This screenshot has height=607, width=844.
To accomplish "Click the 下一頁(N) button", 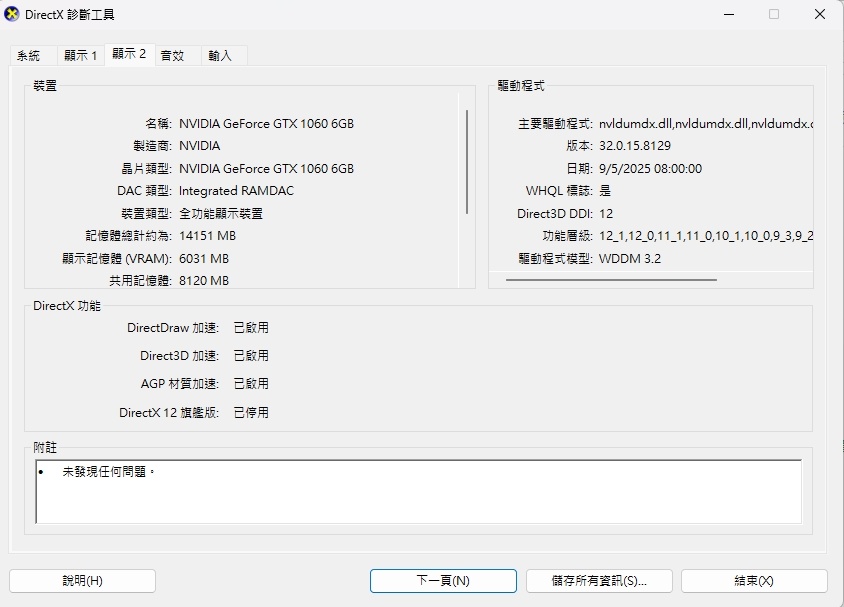I will (x=443, y=581).
